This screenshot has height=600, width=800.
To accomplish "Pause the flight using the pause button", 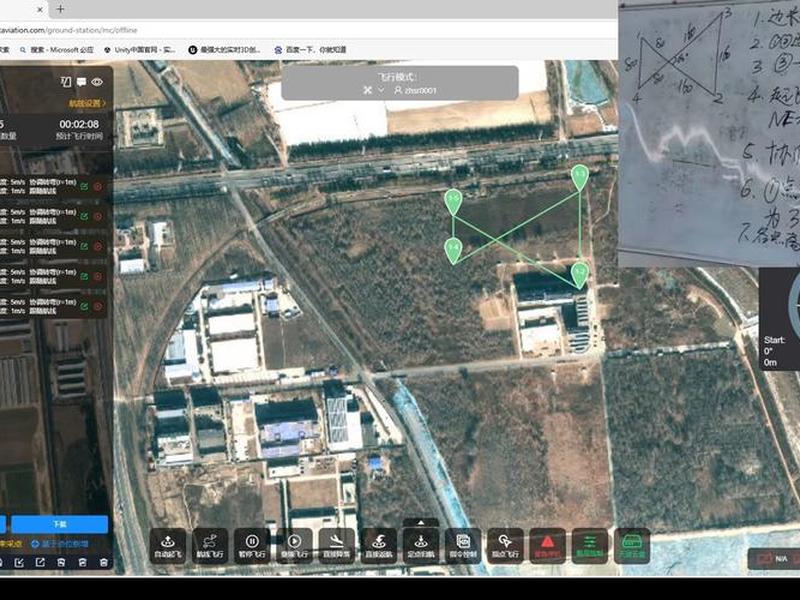I will coord(252,546).
